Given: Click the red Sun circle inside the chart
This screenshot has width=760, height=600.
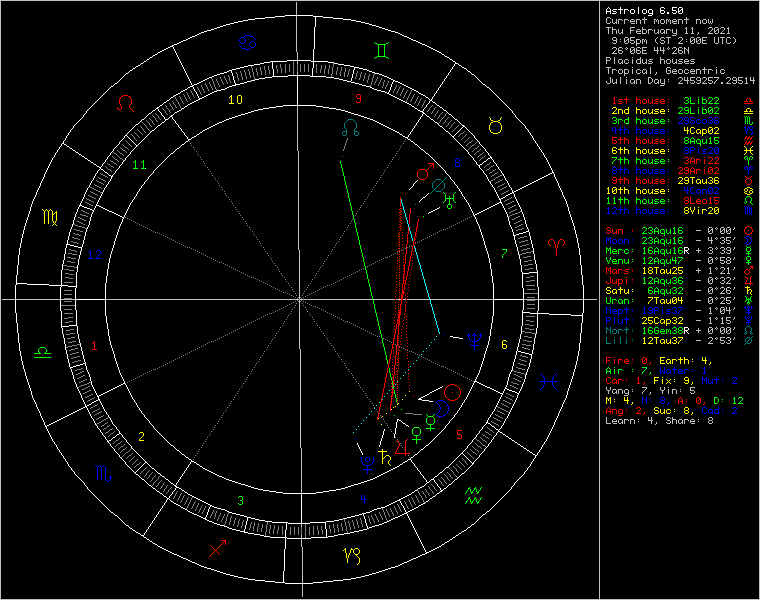Looking at the screenshot, I should (454, 392).
